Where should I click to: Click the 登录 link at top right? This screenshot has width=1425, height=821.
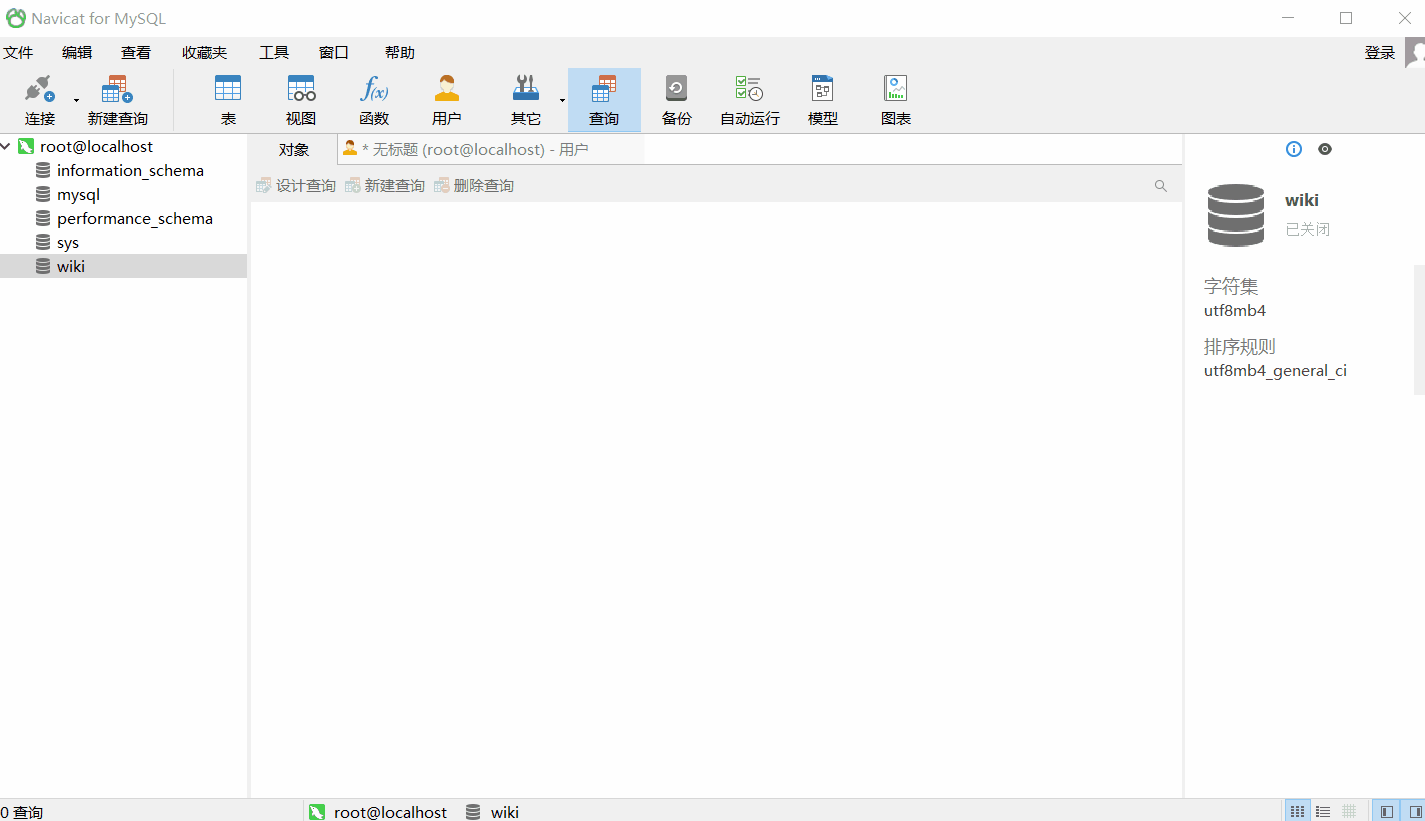click(1379, 52)
